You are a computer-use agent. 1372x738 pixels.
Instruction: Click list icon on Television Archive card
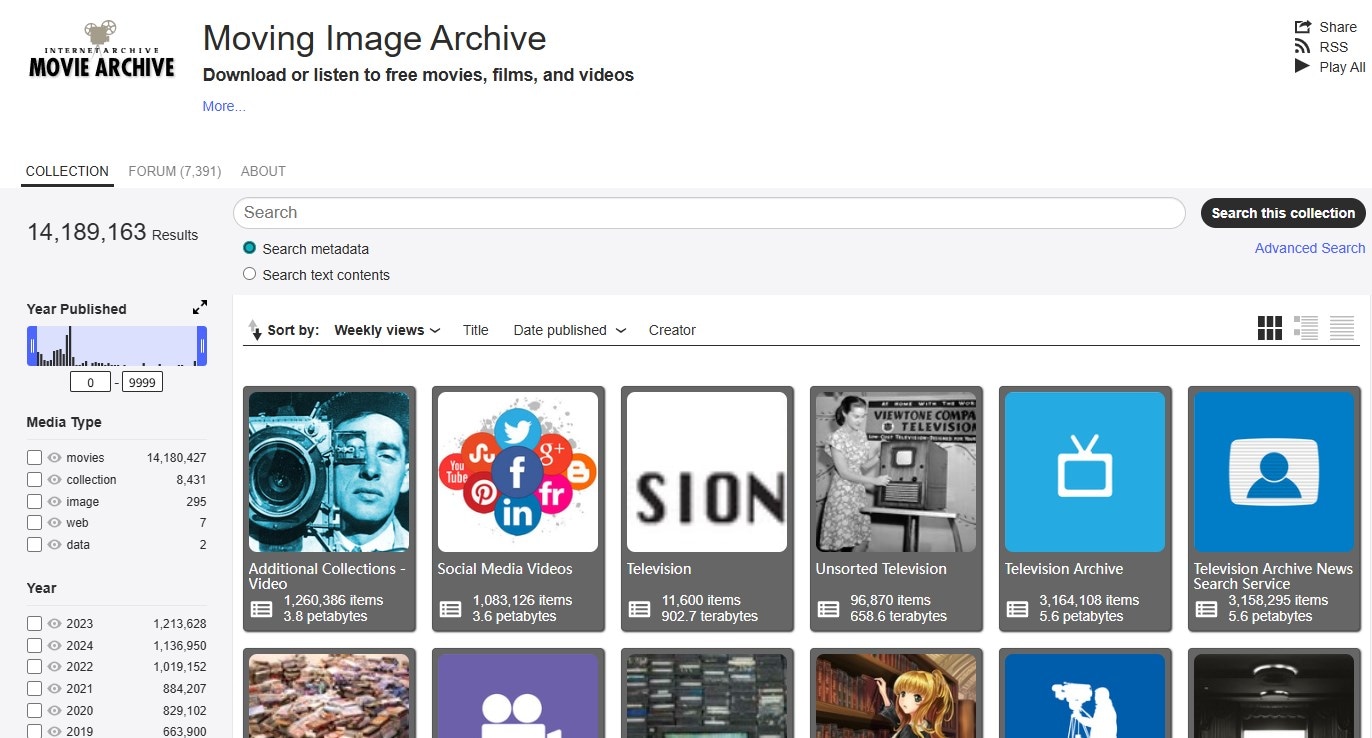click(1017, 609)
